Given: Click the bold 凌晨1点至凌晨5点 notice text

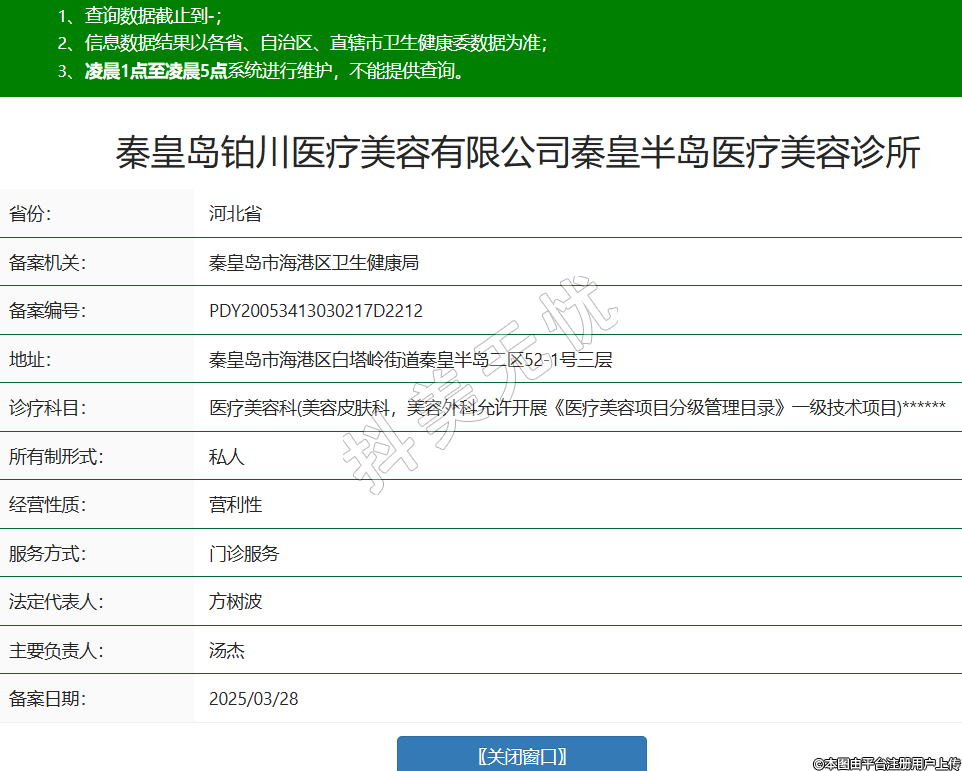Looking at the screenshot, I should coord(156,71).
